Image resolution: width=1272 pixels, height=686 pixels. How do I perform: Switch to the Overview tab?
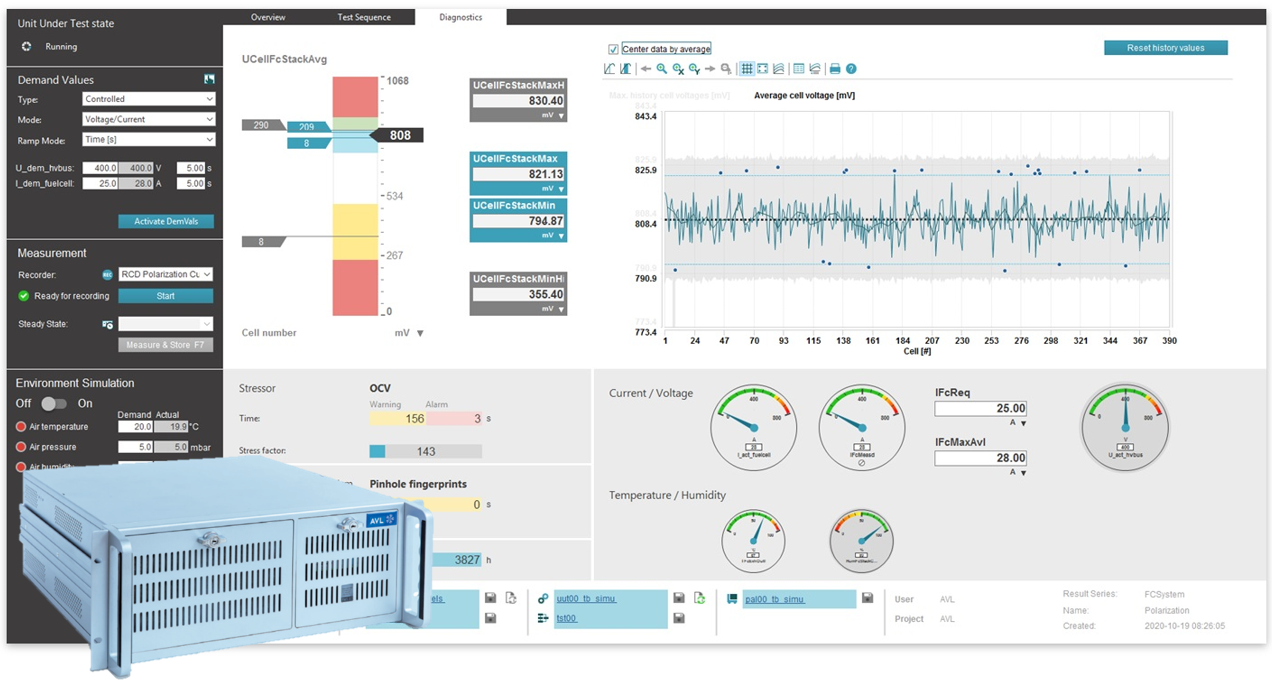pyautogui.click(x=268, y=17)
